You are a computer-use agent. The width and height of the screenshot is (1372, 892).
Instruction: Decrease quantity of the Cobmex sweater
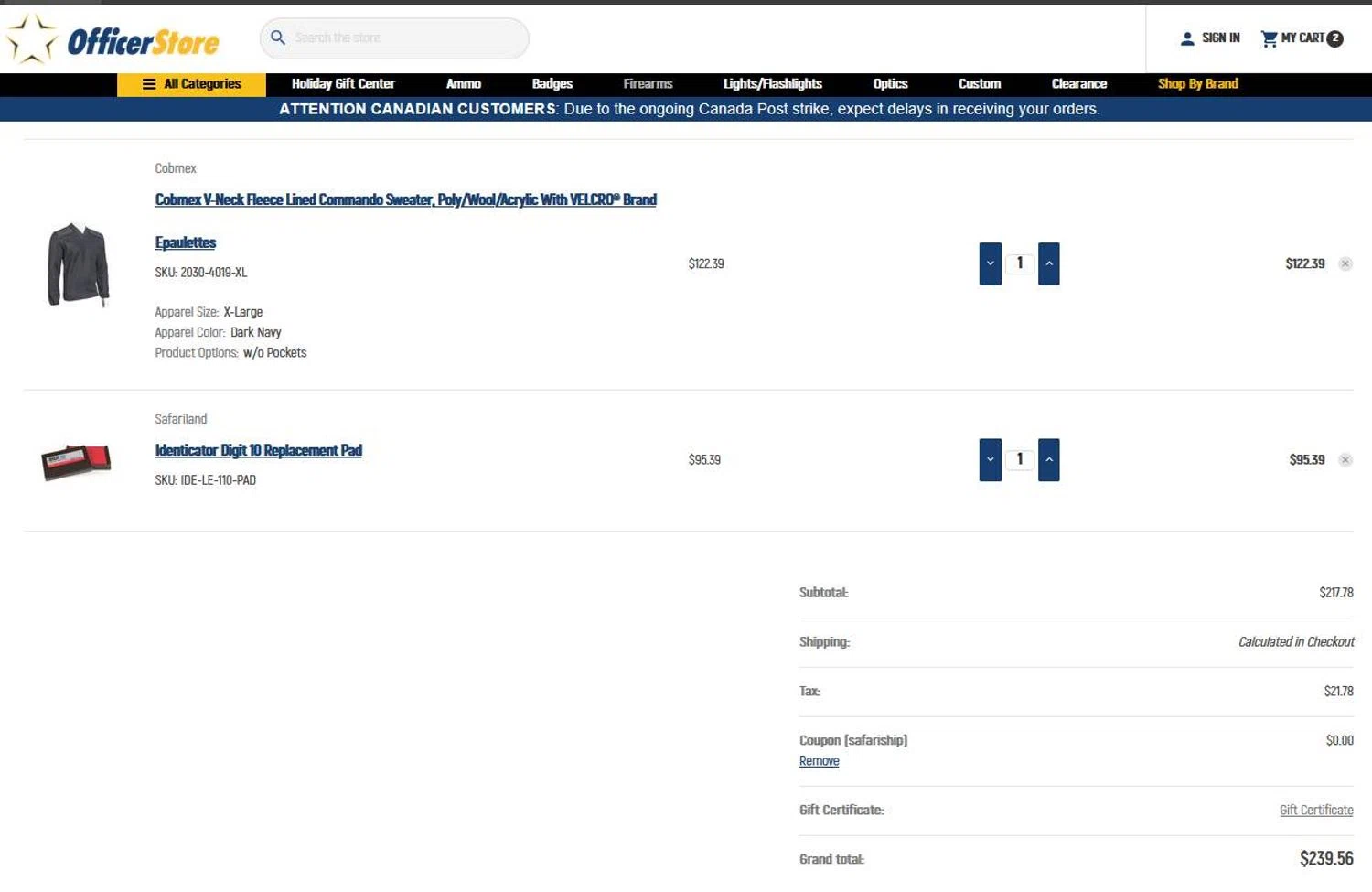[x=990, y=263]
